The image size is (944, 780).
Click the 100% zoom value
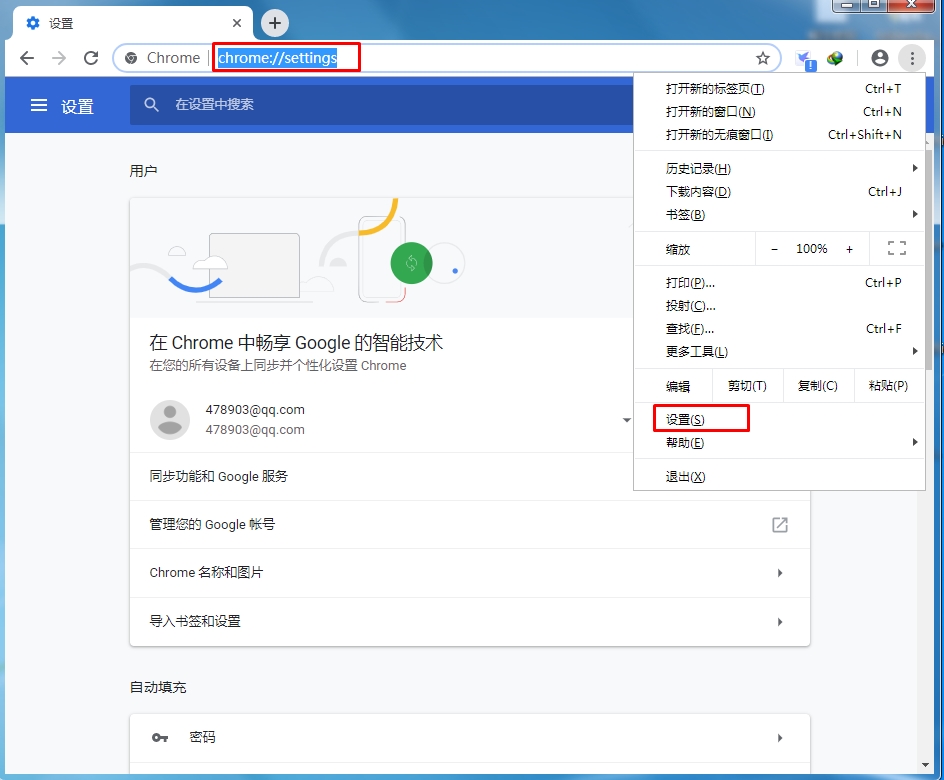coord(812,249)
